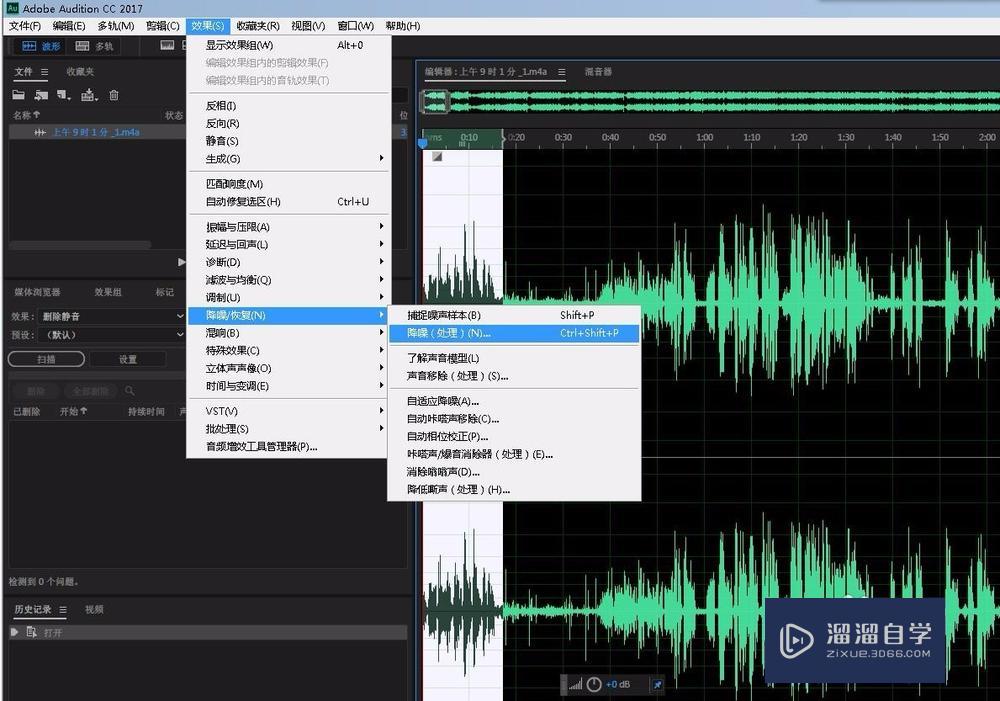Click the 扫描 scan button
Image resolution: width=1000 pixels, height=701 pixels.
coord(46,359)
